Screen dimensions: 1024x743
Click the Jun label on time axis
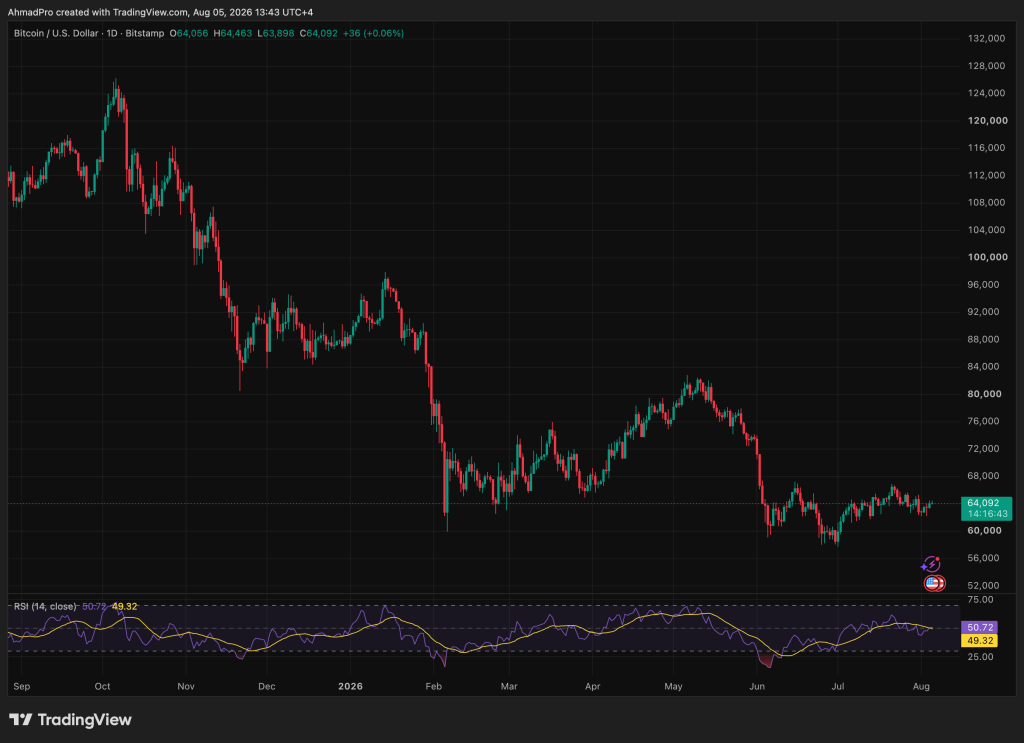pyautogui.click(x=757, y=686)
